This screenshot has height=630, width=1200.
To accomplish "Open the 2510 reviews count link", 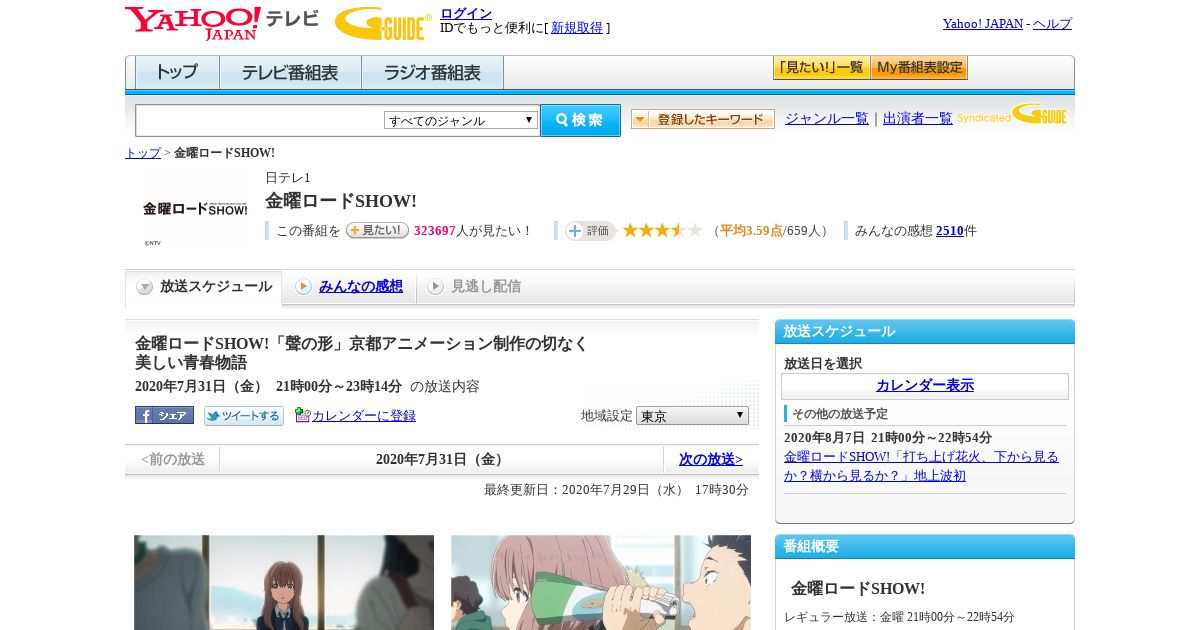I will 950,231.
